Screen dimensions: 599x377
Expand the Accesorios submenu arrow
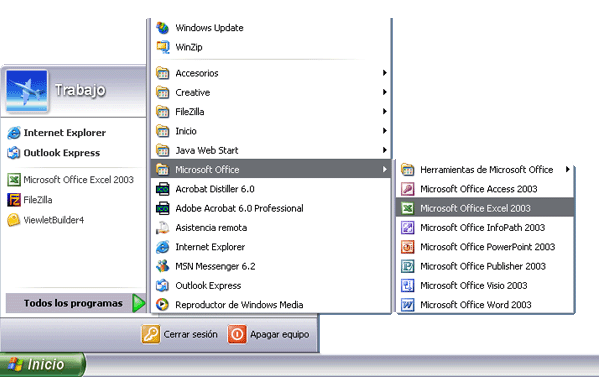point(385,73)
